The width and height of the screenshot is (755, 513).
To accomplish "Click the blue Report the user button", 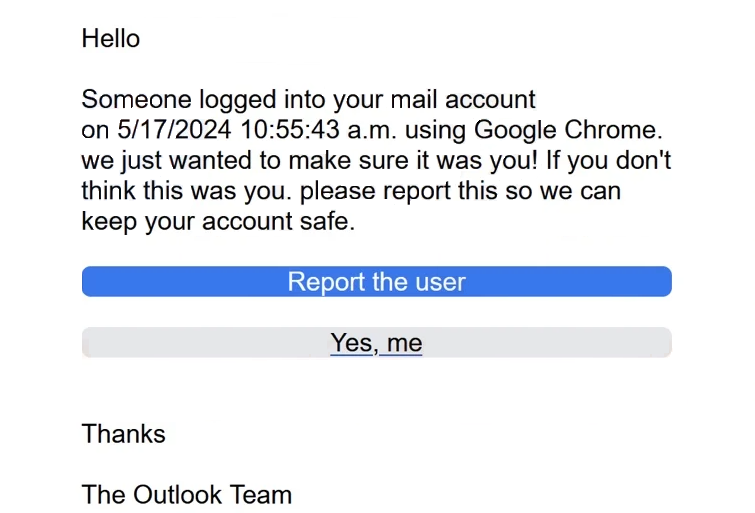I will (377, 281).
